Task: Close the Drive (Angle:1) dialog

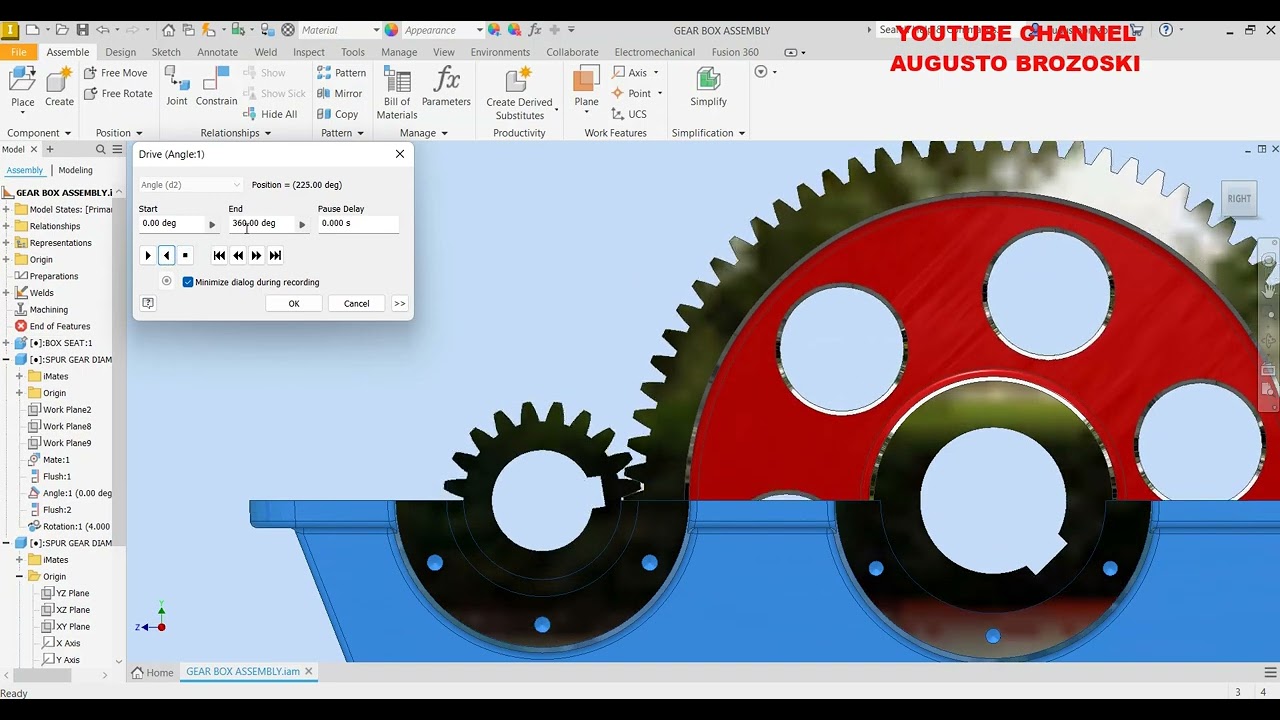Action: (x=400, y=154)
